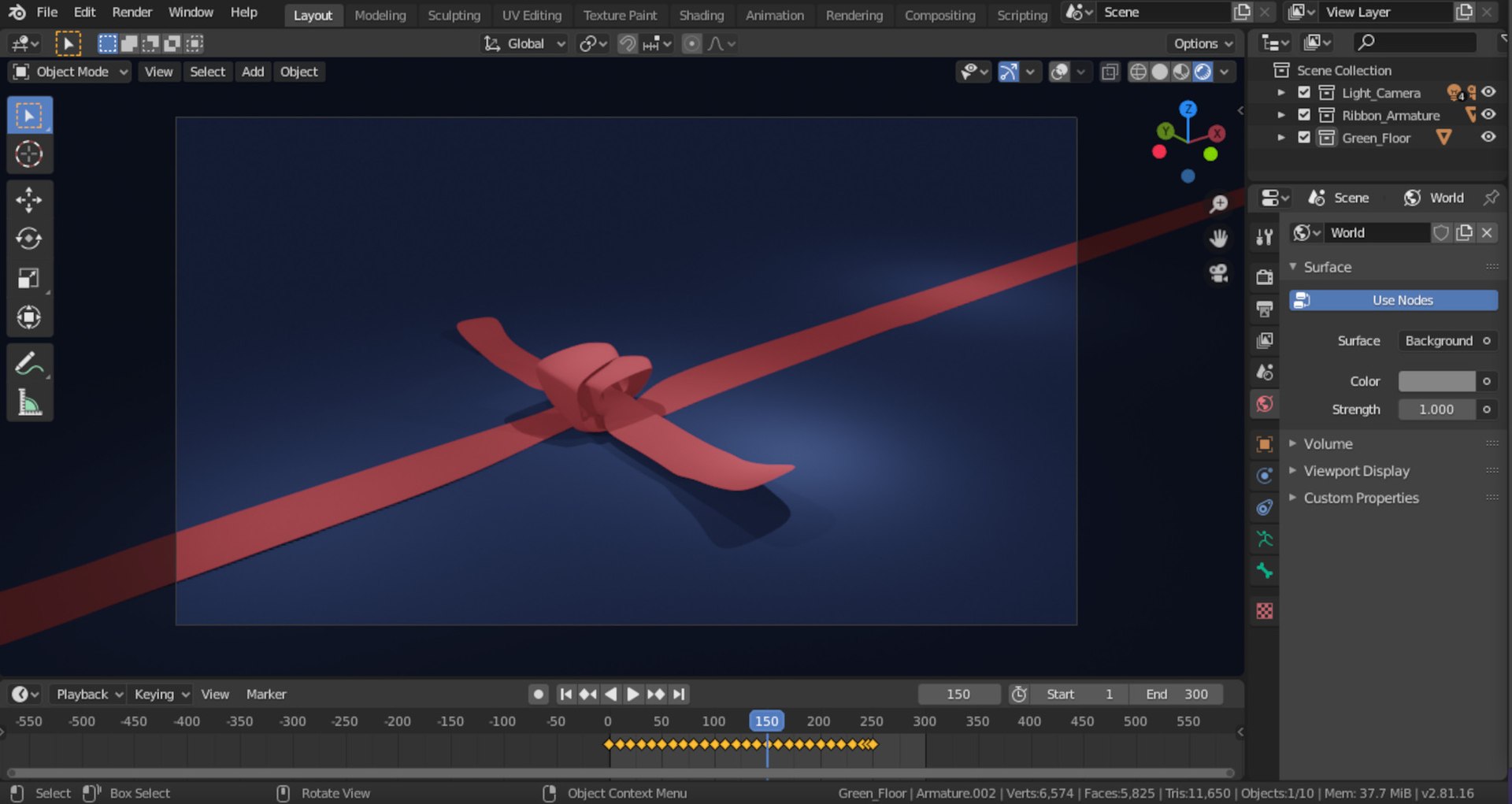
Task: Select the Cursor tool in left toolbar
Action: point(29,154)
